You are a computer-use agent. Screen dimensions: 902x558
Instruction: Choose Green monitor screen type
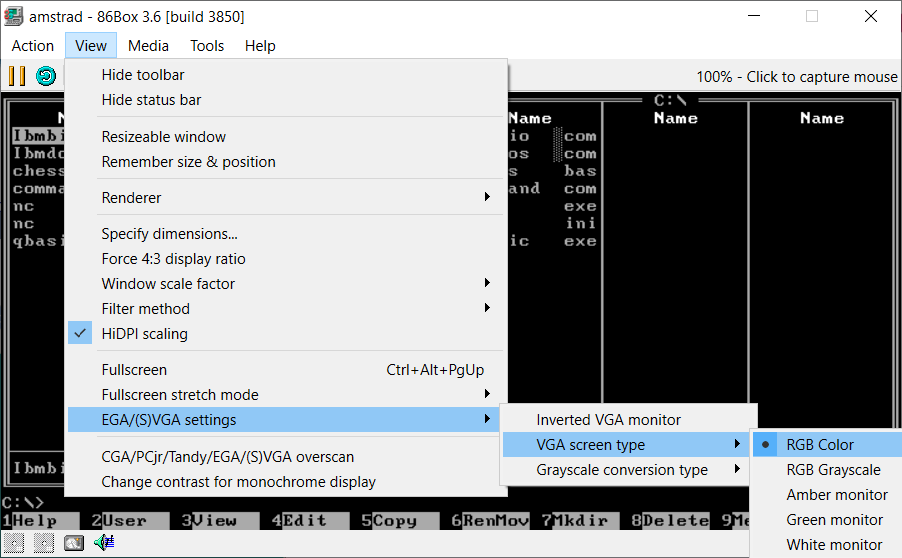tap(827, 520)
